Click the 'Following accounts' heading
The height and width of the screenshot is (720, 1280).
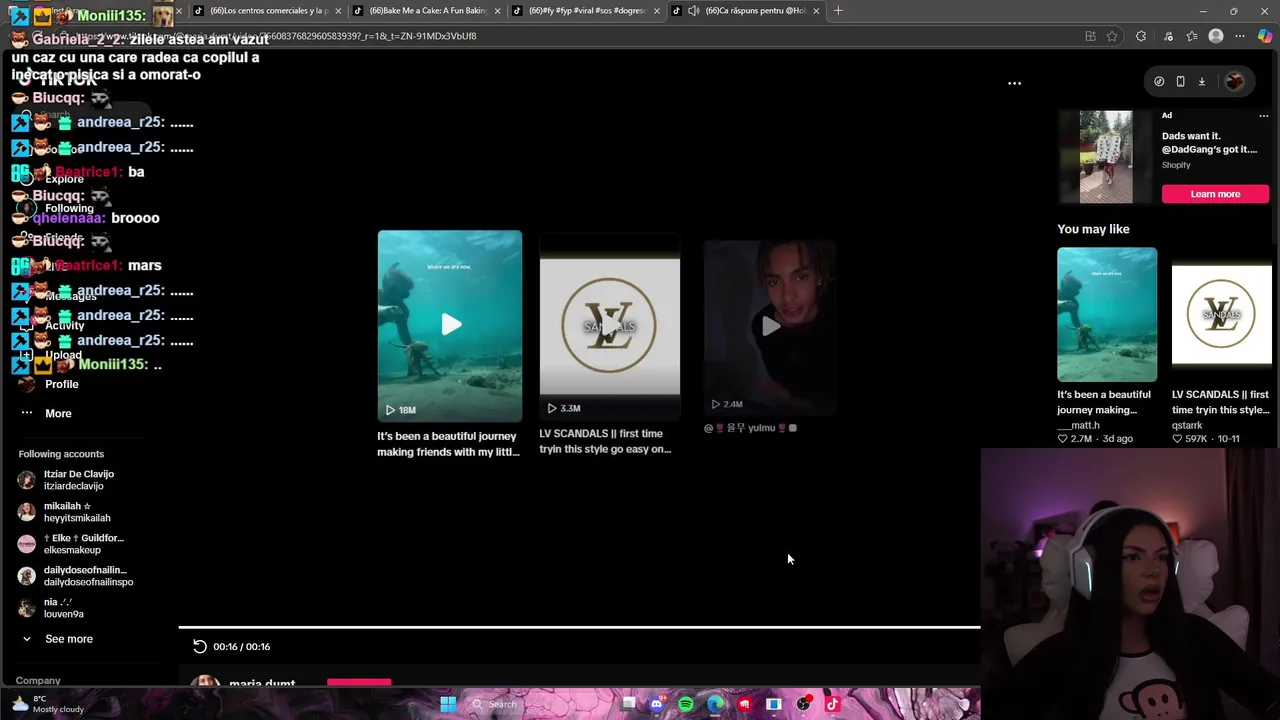pyautogui.click(x=61, y=454)
